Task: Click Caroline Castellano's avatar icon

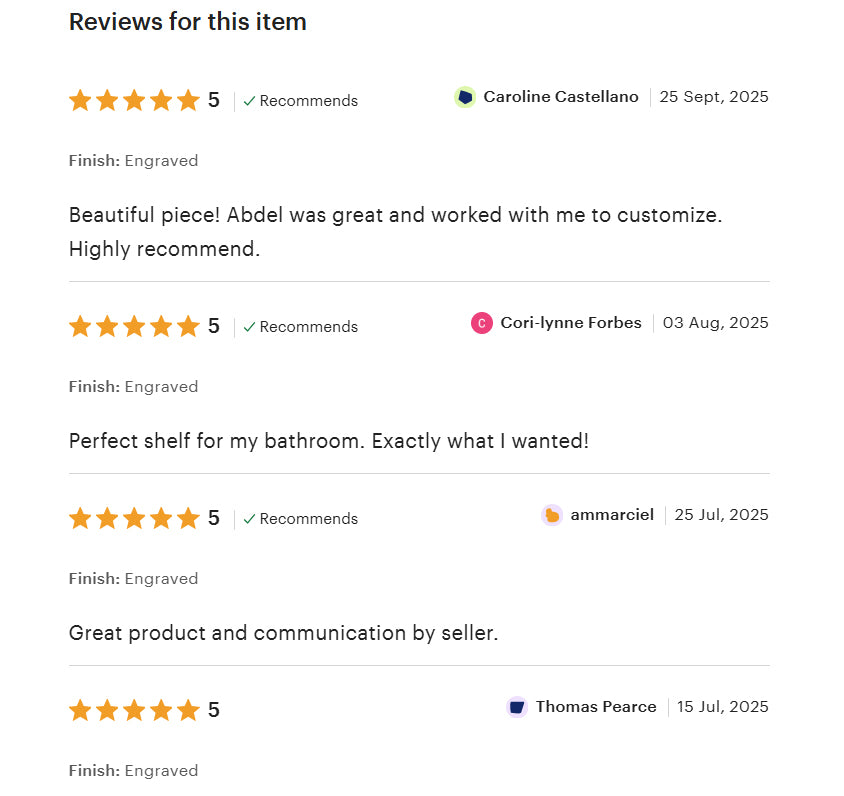Action: click(465, 97)
